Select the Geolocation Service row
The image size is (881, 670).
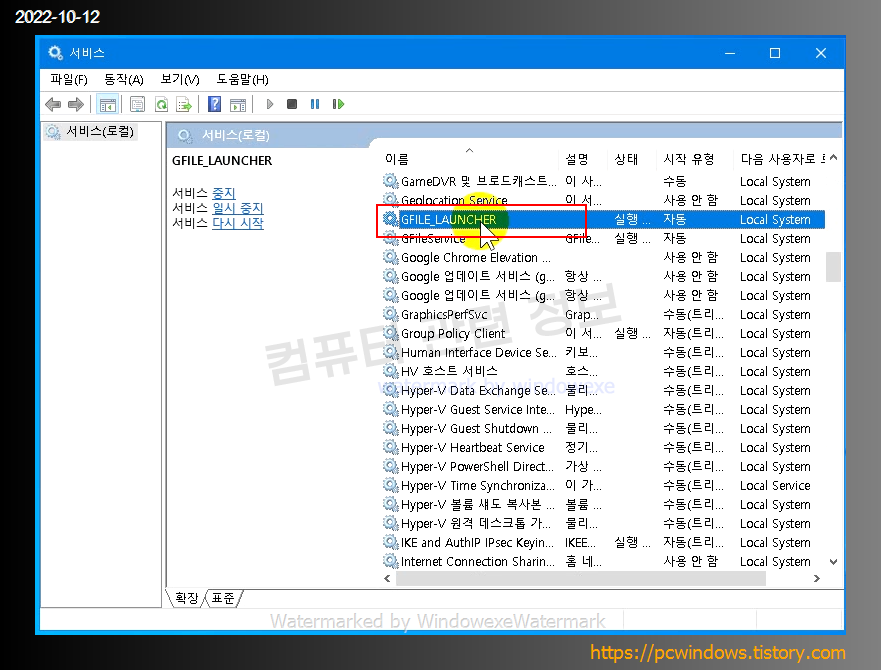coord(603,200)
